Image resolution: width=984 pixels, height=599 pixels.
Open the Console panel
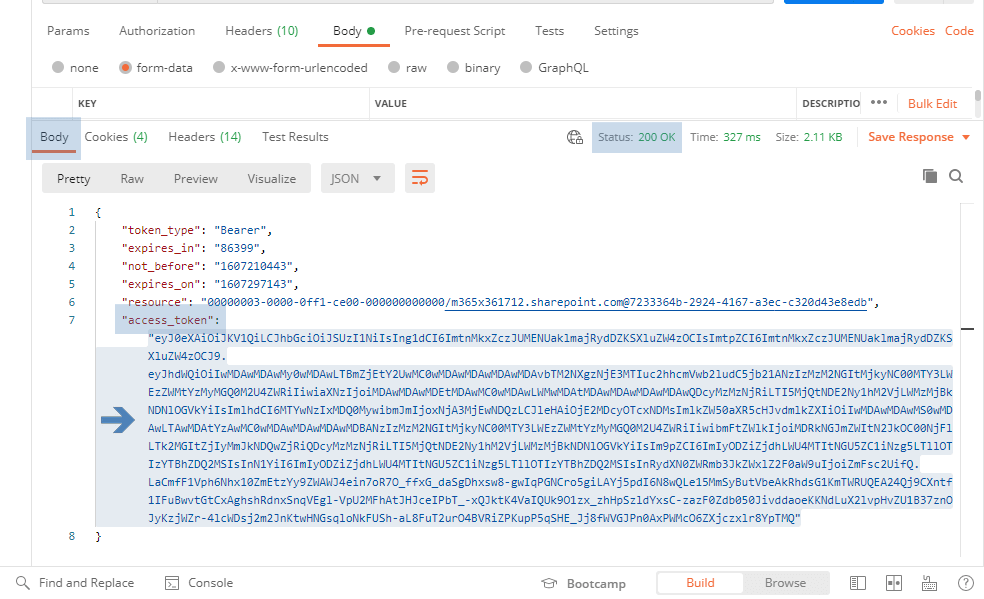(199, 583)
